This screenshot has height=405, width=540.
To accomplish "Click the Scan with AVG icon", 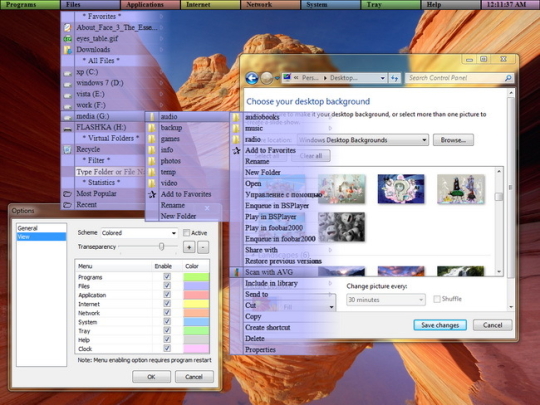I will 236,272.
